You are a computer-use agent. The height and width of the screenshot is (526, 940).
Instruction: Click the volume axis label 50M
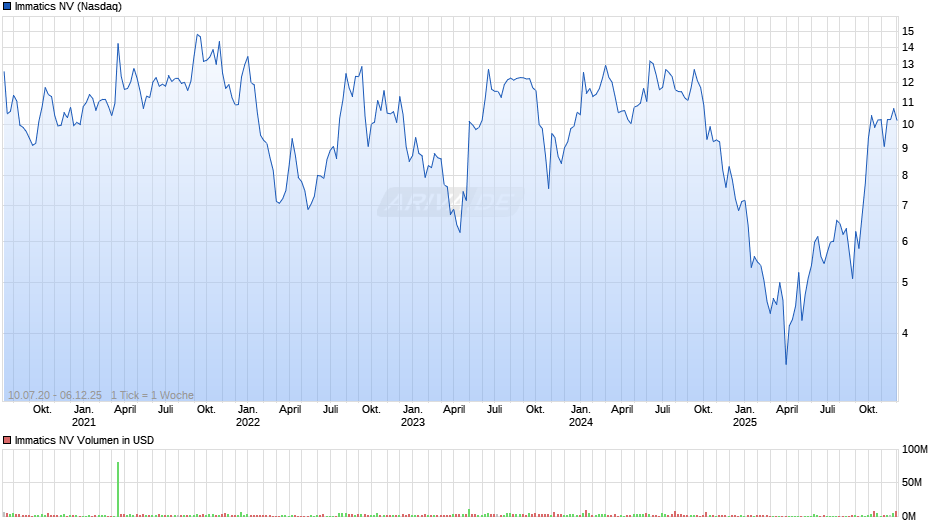point(912,483)
